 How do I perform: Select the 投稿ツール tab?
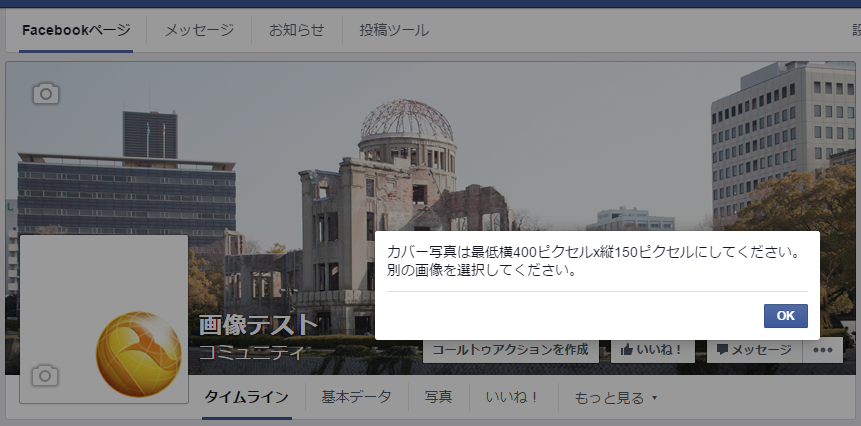point(394,30)
